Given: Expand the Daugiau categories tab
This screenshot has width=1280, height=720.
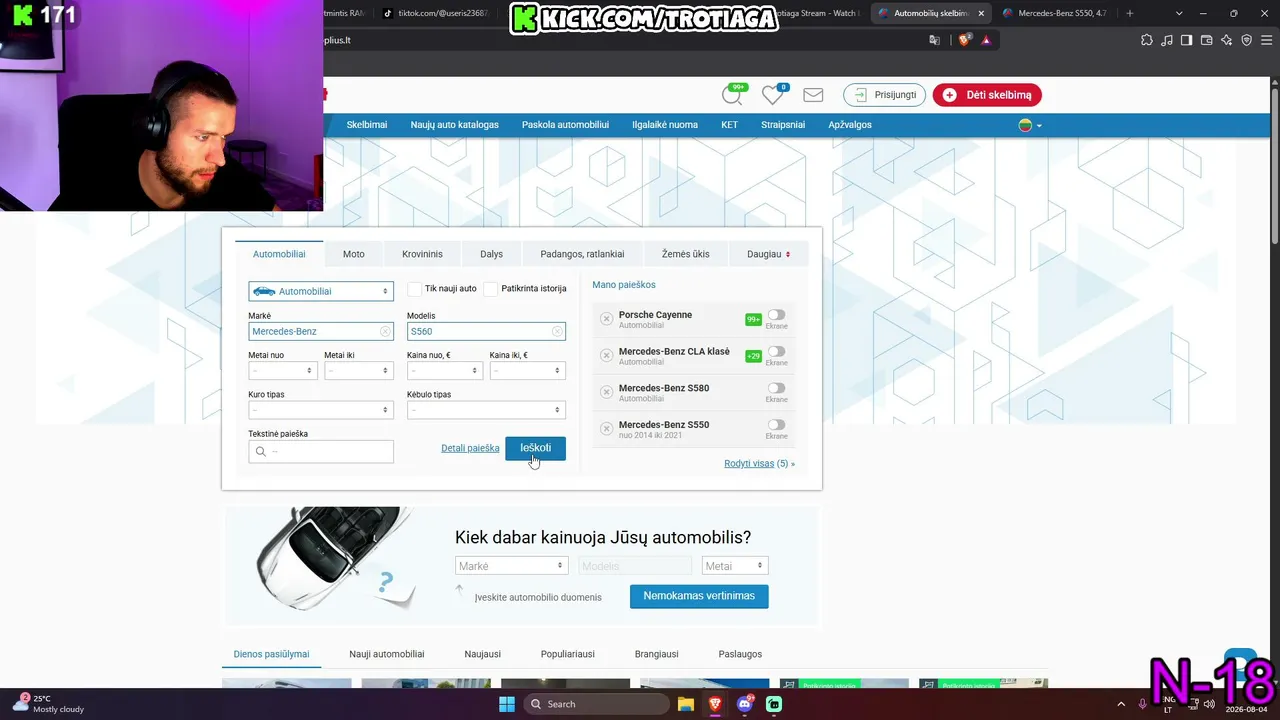Looking at the screenshot, I should click(769, 254).
